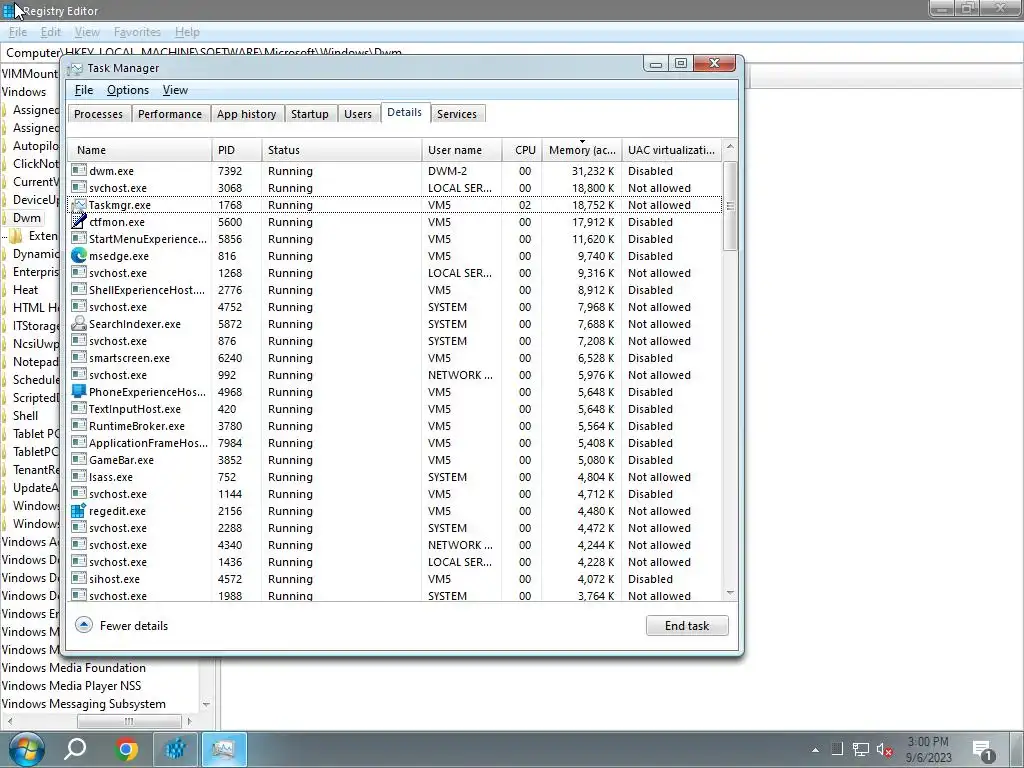Open Registry Editor Edit menu
This screenshot has width=1024, height=768.
(x=50, y=32)
